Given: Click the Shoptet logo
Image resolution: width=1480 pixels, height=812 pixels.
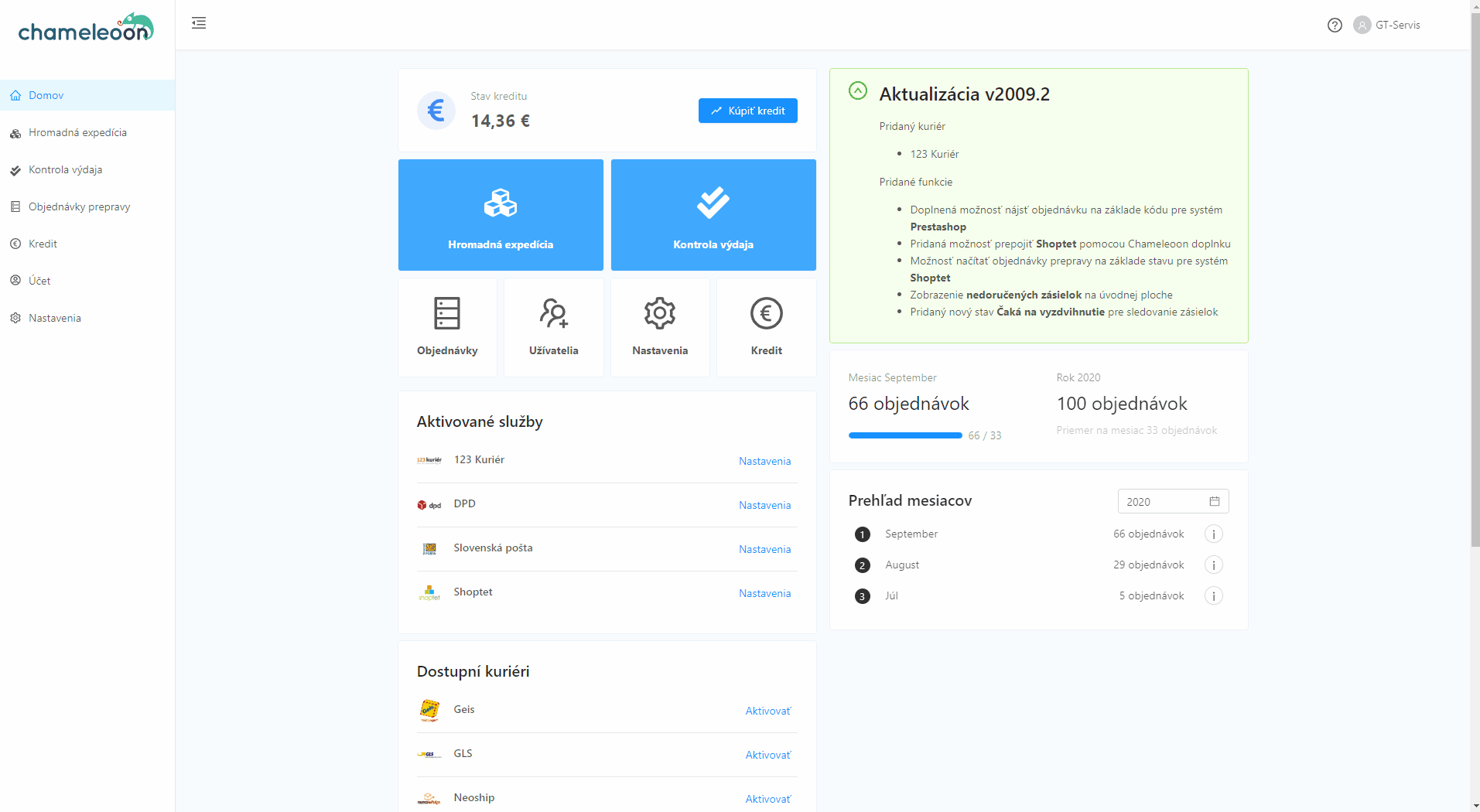Looking at the screenshot, I should (429, 593).
